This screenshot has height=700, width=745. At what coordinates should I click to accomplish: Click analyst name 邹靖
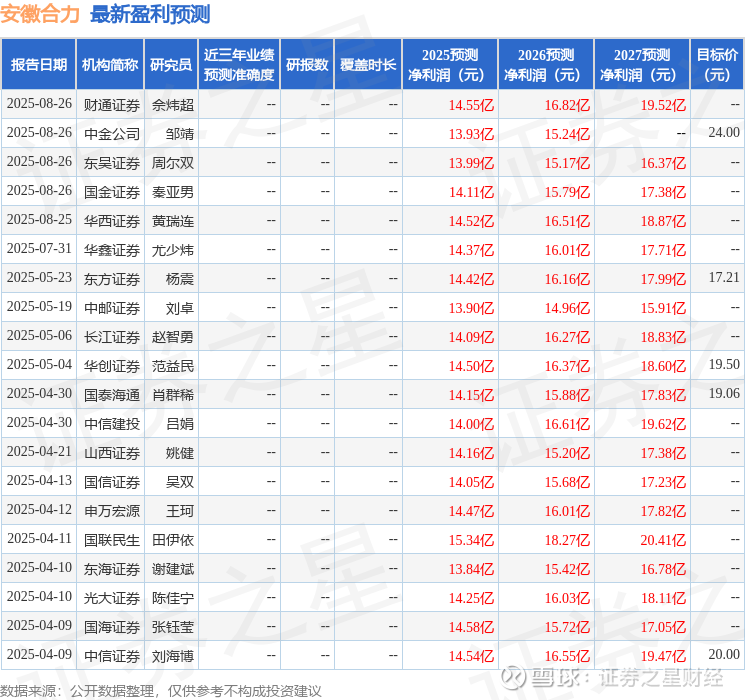[180, 134]
